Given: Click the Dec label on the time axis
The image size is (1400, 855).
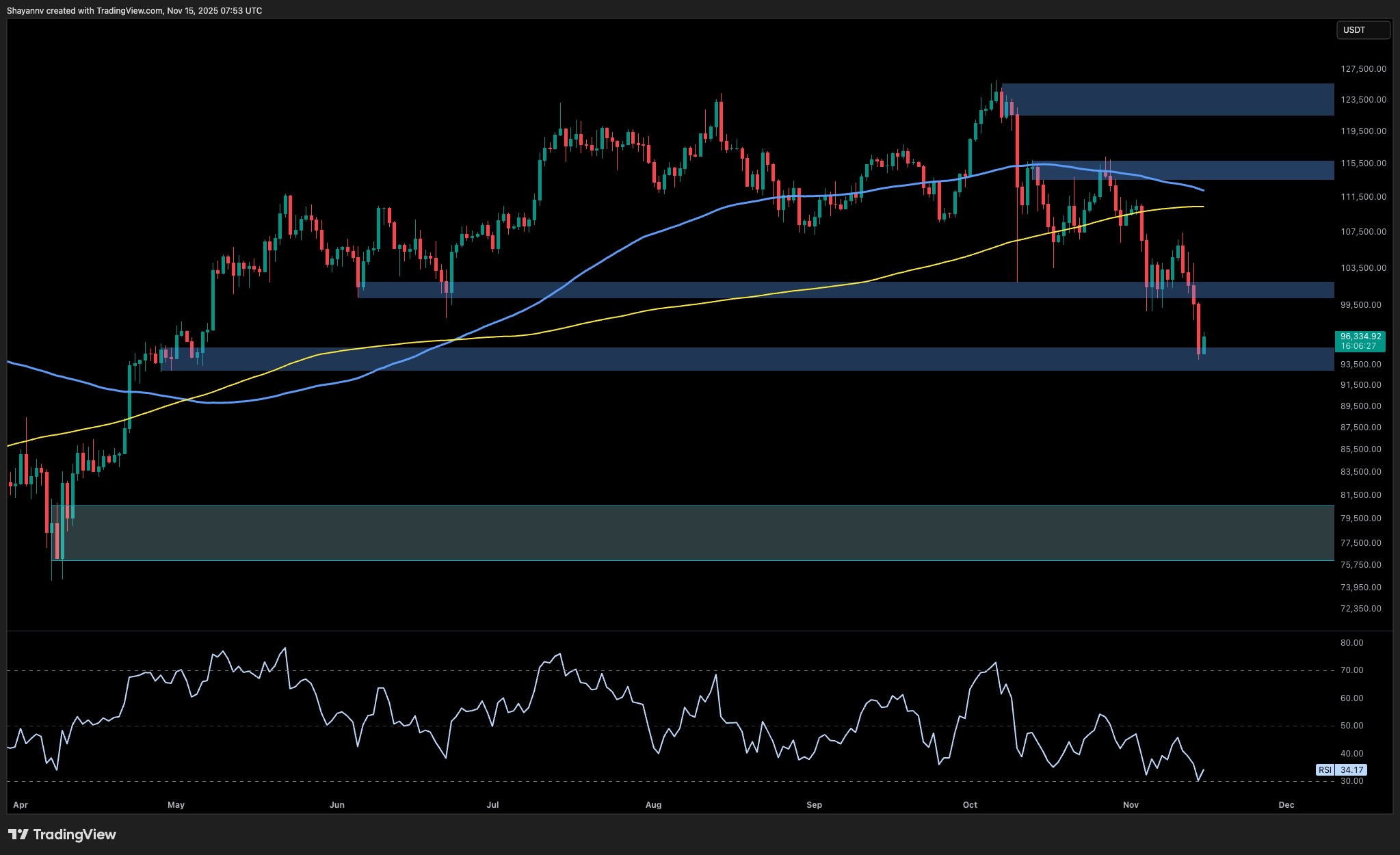Looking at the screenshot, I should [1286, 805].
